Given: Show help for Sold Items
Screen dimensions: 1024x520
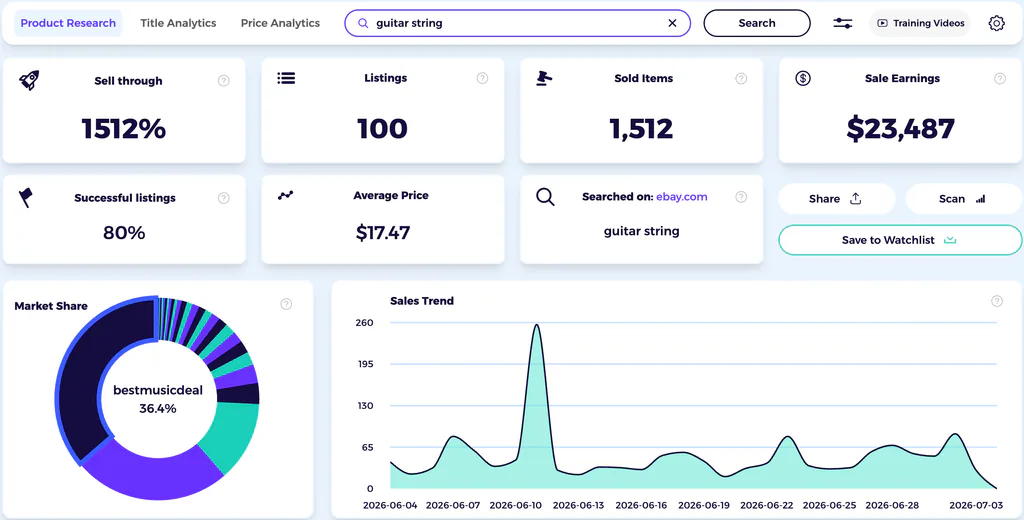Looking at the screenshot, I should pyautogui.click(x=741, y=78).
